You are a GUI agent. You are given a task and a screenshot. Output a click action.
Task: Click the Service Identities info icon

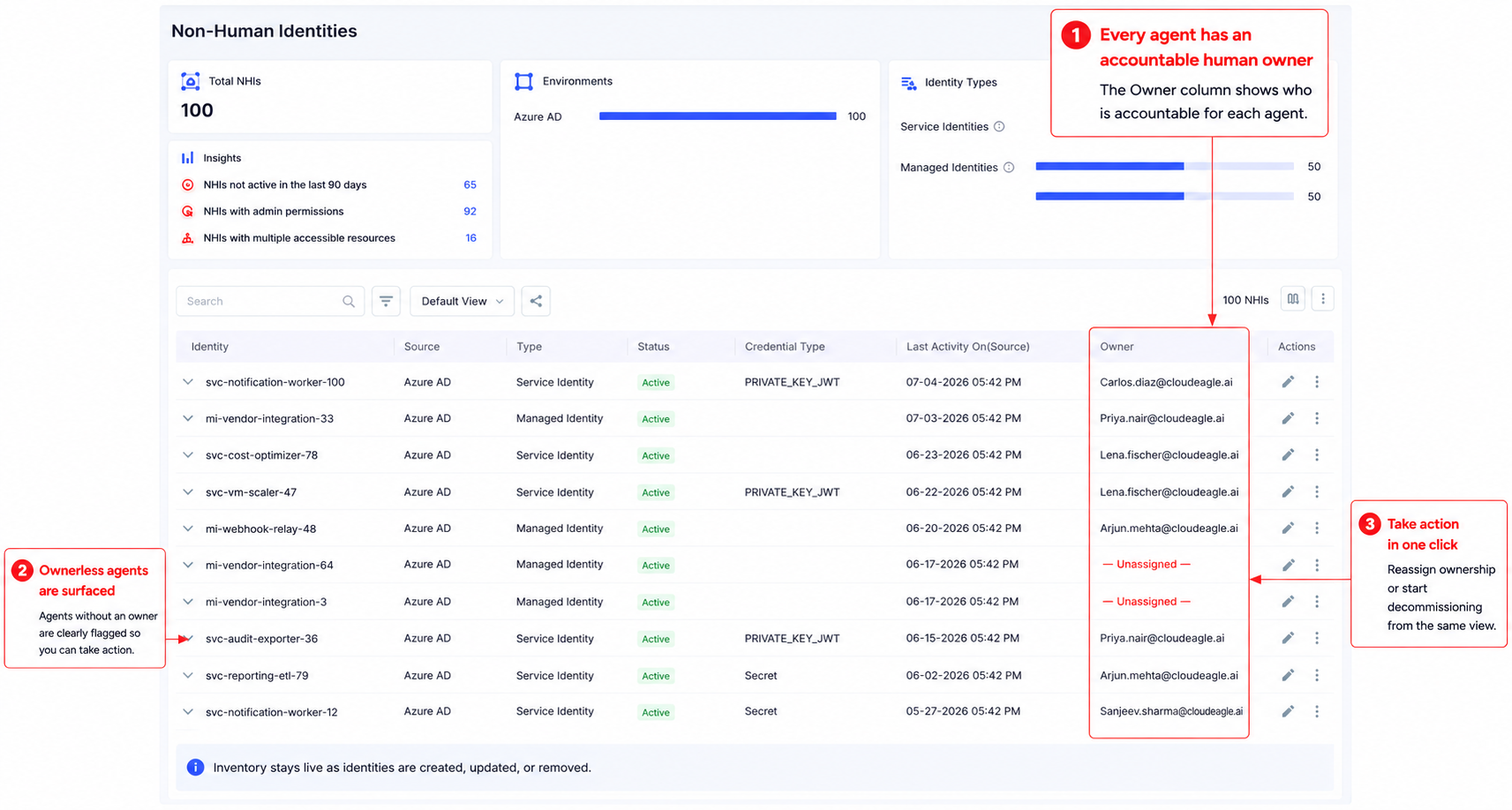pos(999,126)
